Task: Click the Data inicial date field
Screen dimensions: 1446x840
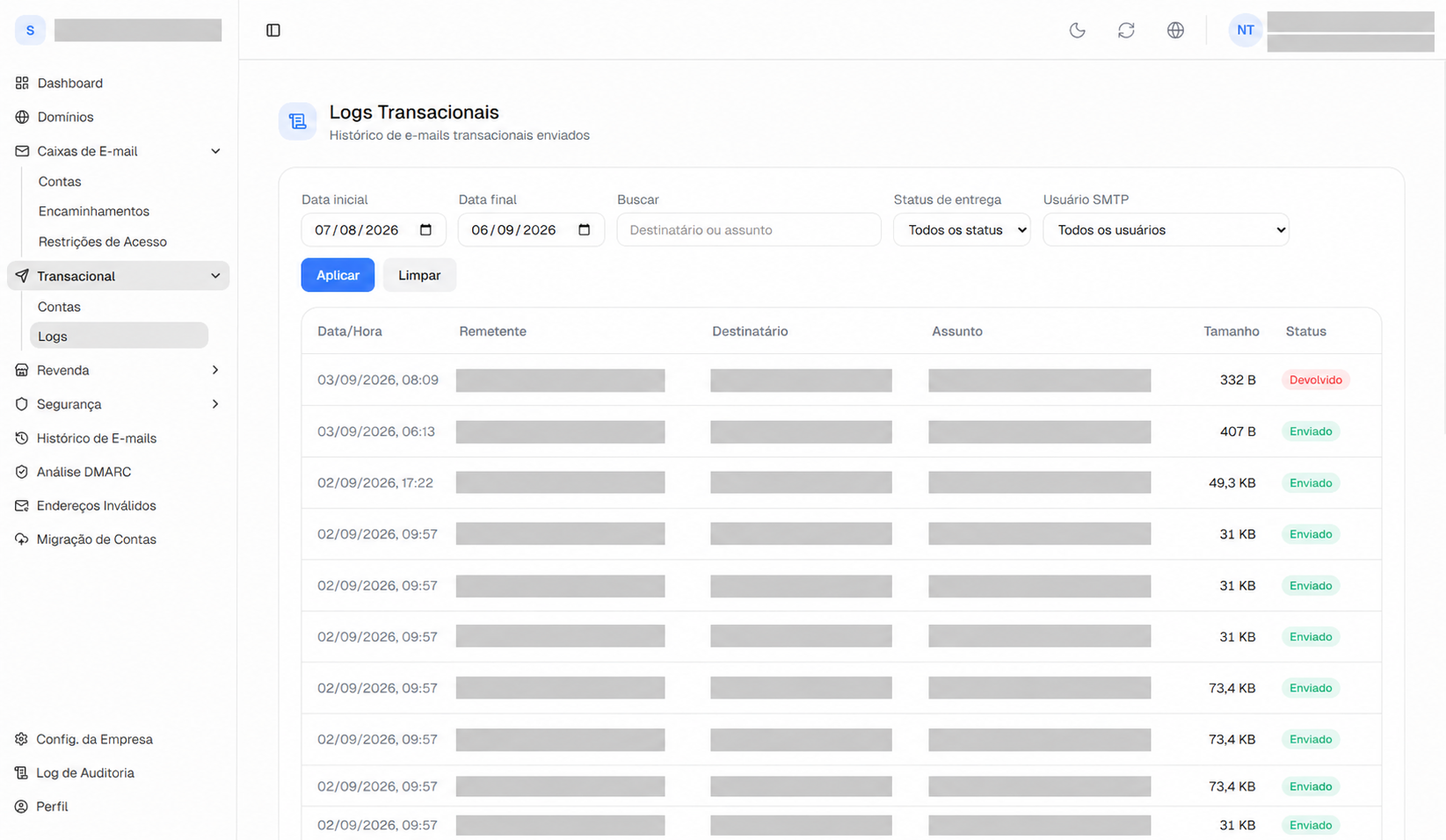Action: click(x=374, y=229)
